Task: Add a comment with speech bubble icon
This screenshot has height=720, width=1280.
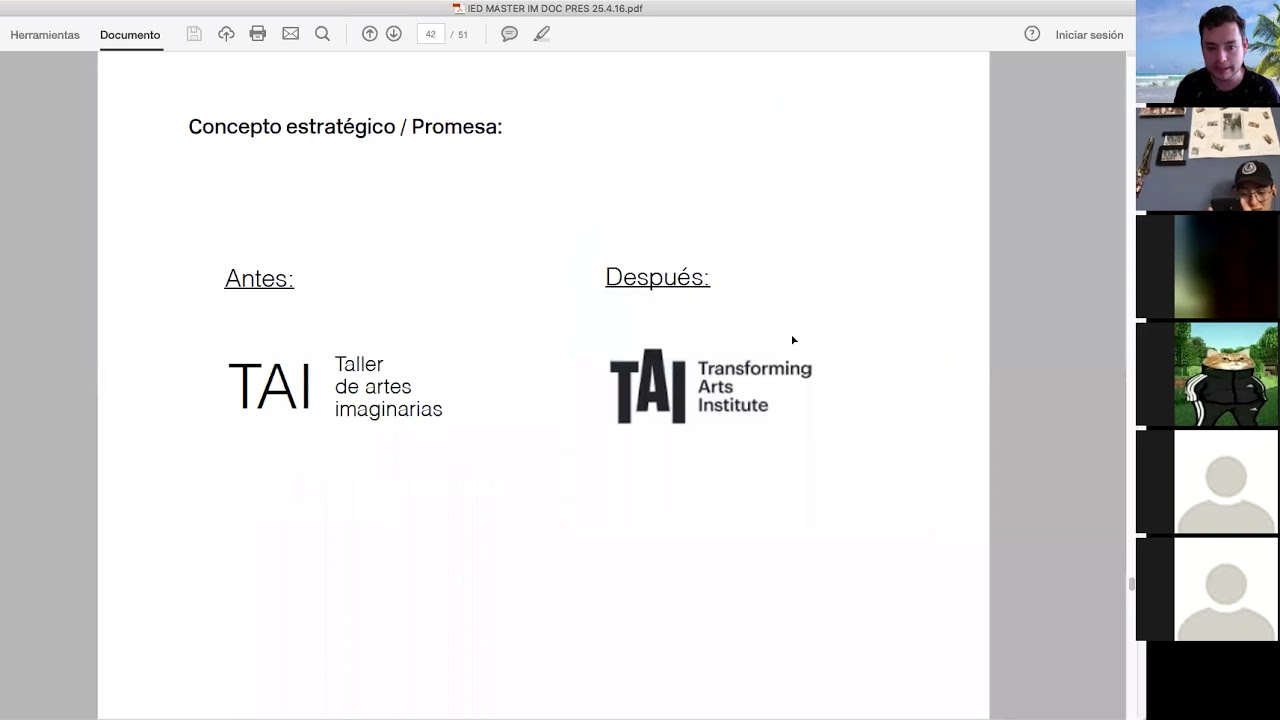Action: coord(509,34)
